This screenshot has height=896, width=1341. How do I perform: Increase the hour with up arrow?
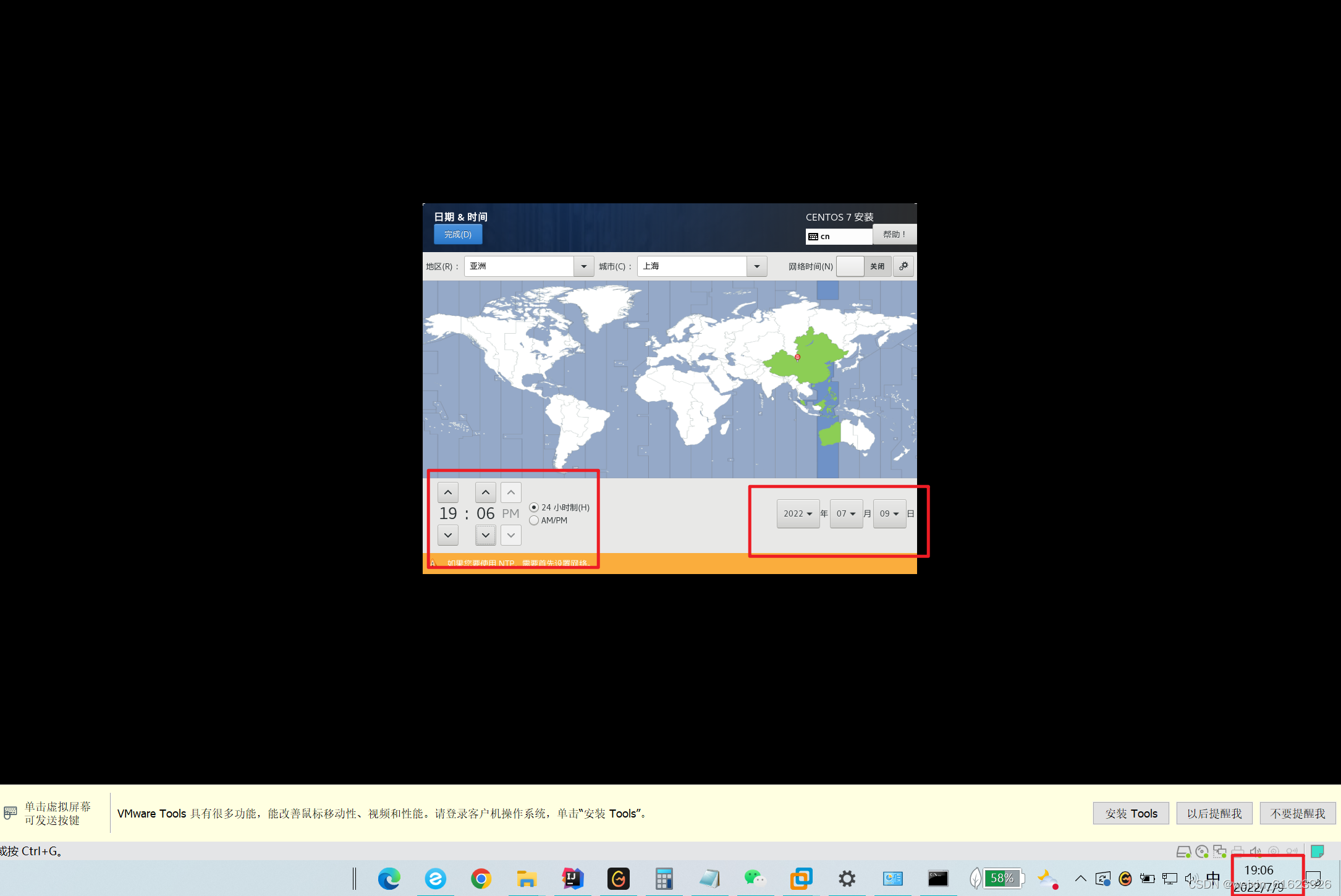pos(448,492)
